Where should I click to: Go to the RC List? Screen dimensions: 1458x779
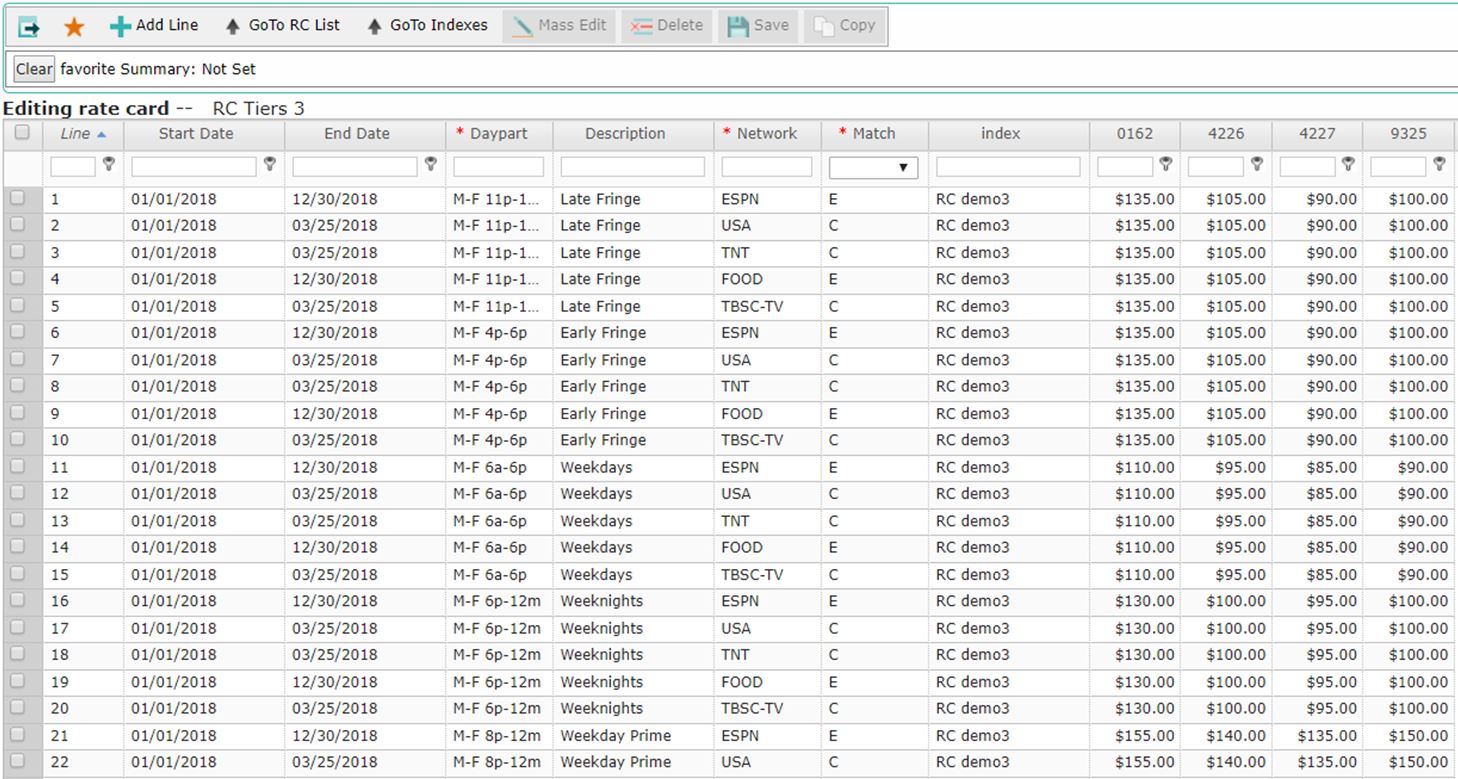coord(283,26)
